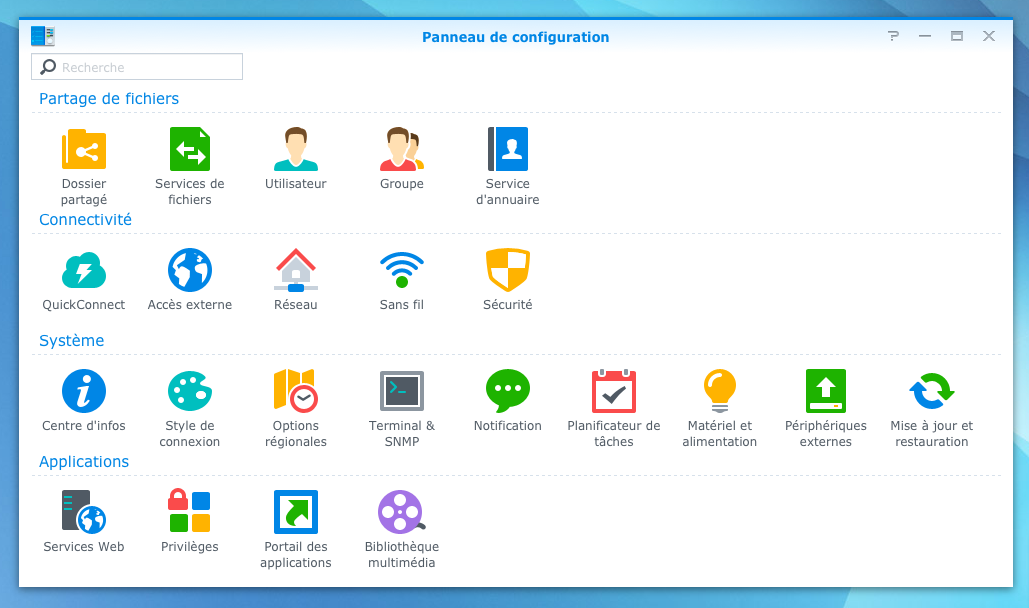Click the control panel logo icon
This screenshot has height=608, width=1029.
[x=43, y=36]
